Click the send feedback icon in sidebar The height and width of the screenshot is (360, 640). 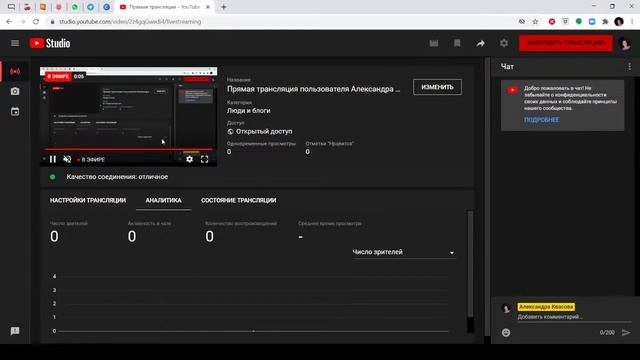15,331
